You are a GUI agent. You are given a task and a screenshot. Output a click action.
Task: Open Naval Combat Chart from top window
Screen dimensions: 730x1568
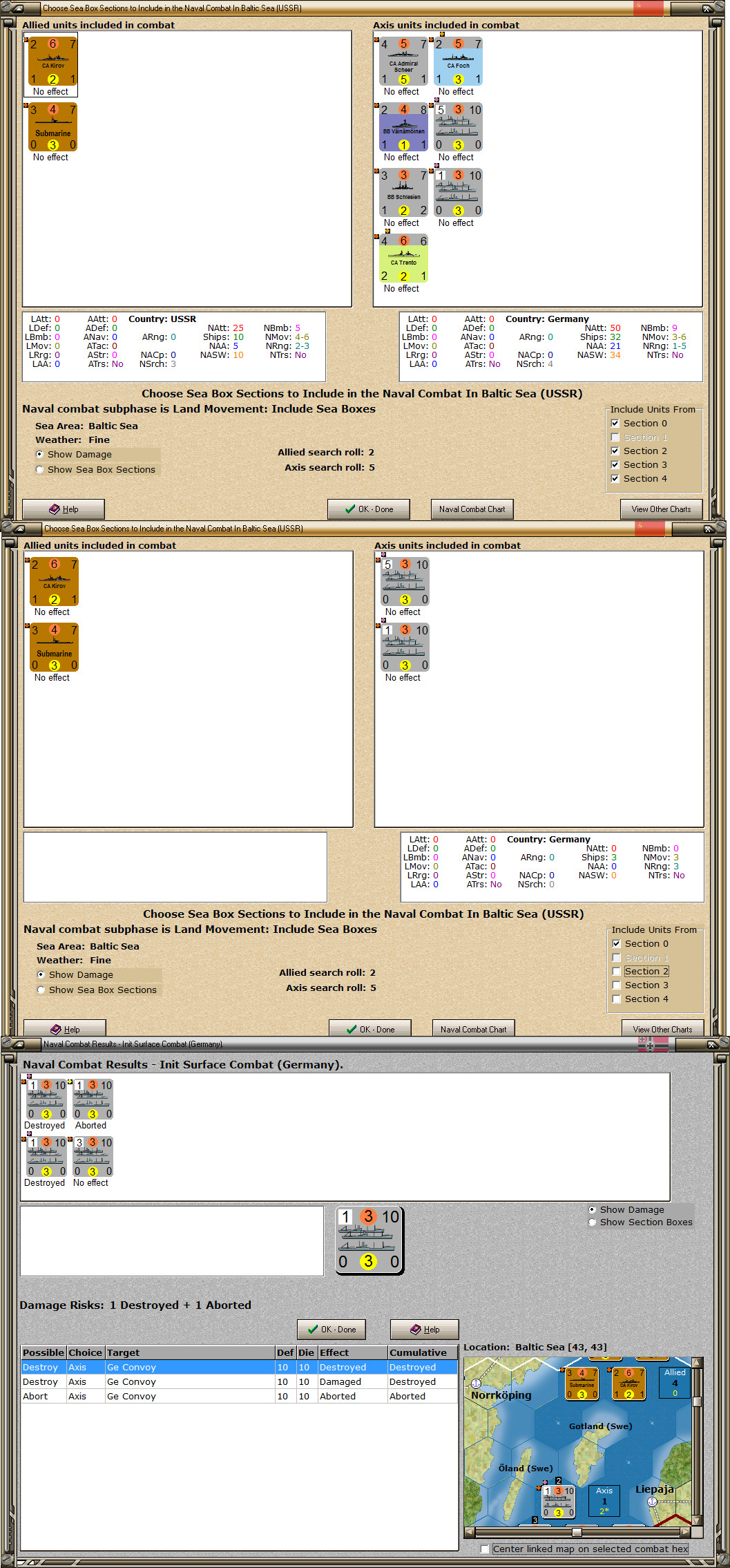pyautogui.click(x=472, y=509)
